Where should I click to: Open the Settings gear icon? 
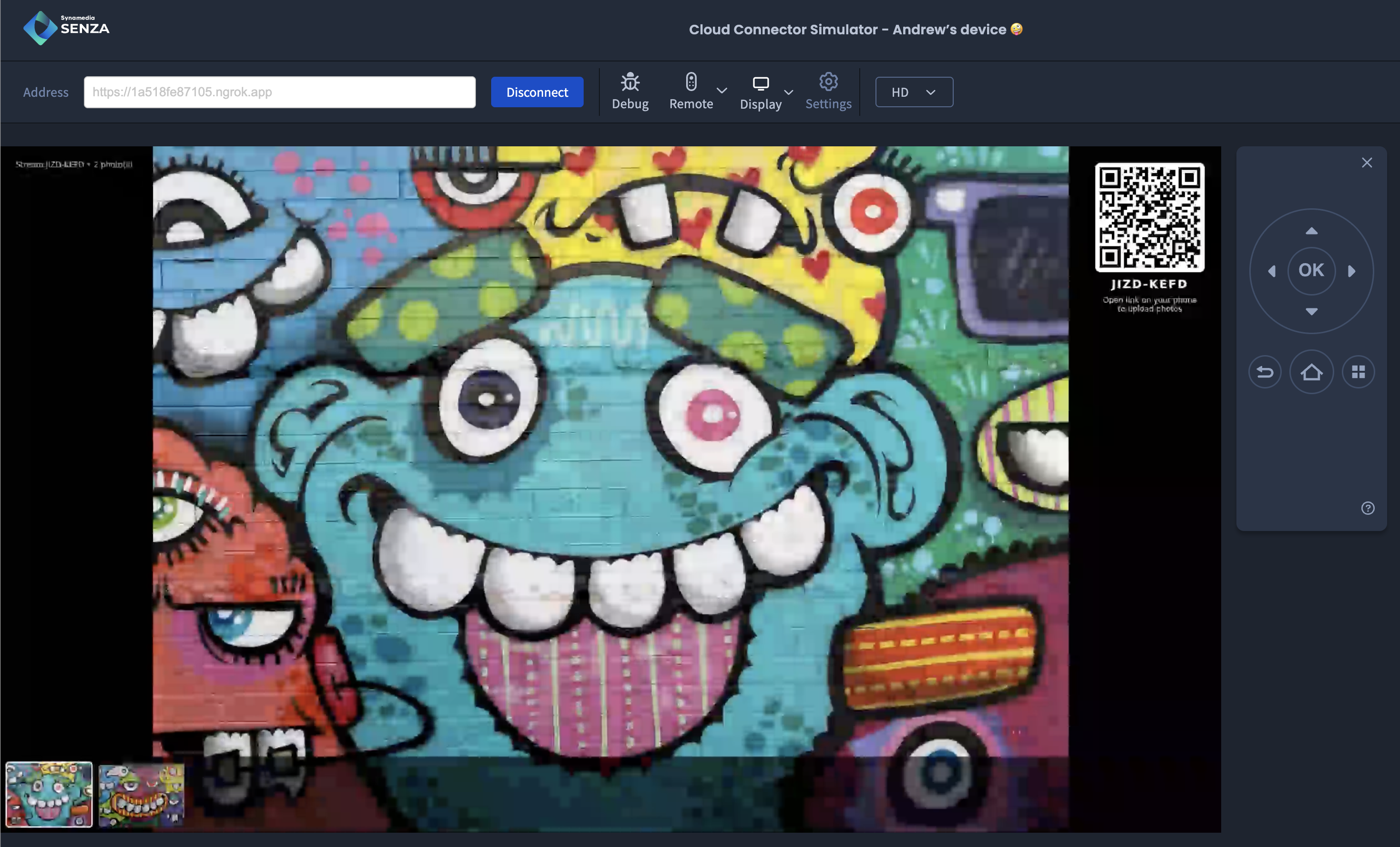[x=828, y=82]
